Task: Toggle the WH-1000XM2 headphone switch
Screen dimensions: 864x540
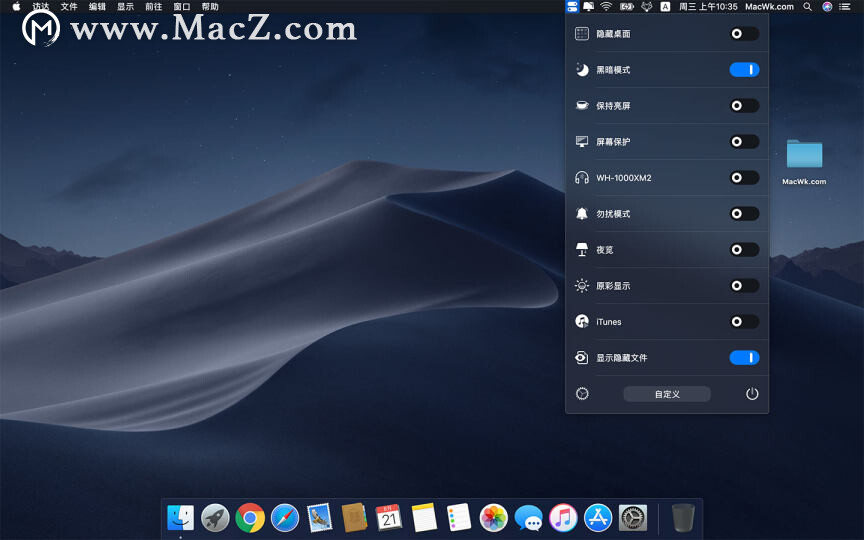Action: [744, 177]
